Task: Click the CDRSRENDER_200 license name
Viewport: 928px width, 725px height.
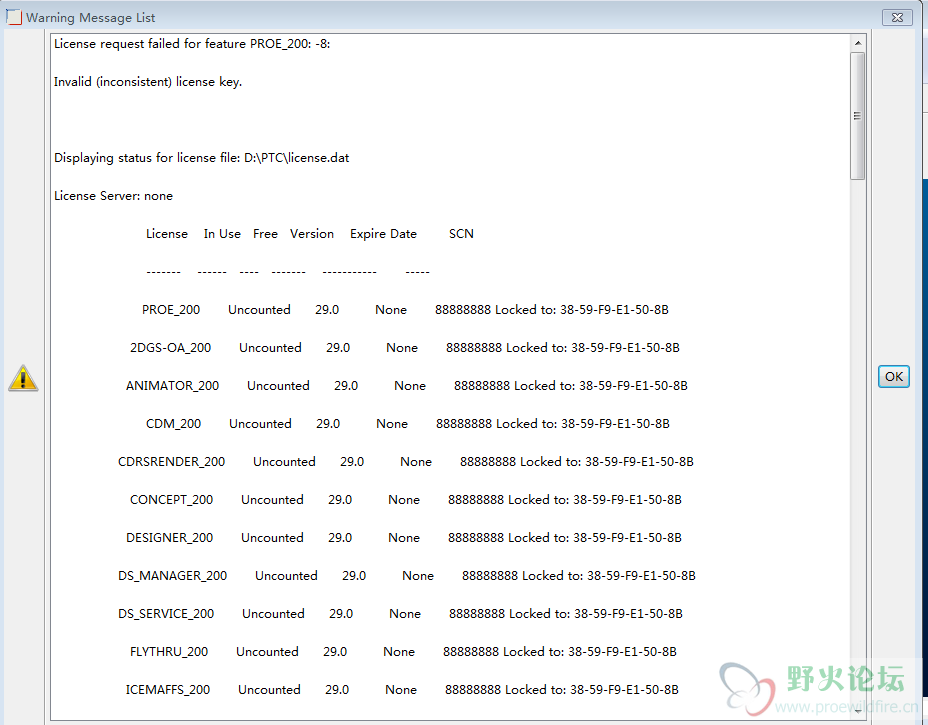Action: [x=172, y=462]
